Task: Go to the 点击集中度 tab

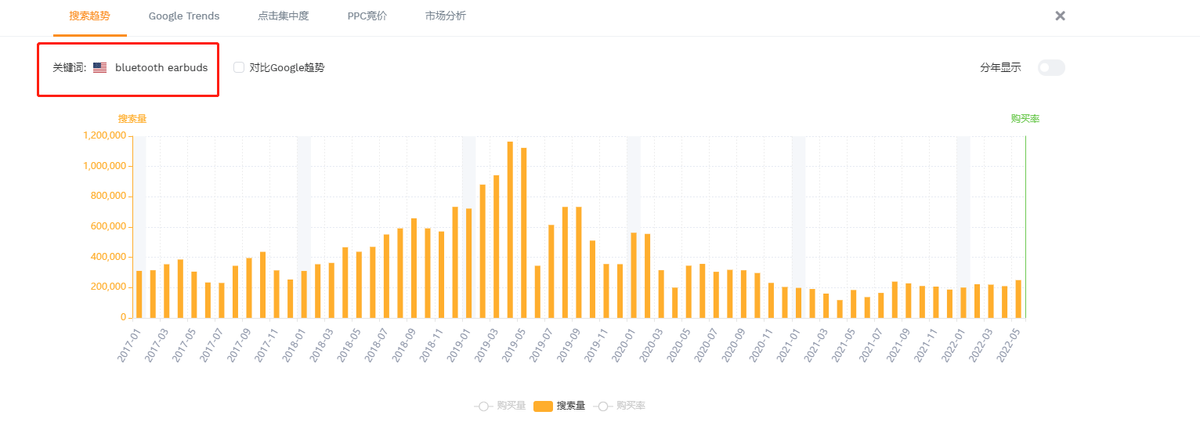Action: (x=283, y=16)
